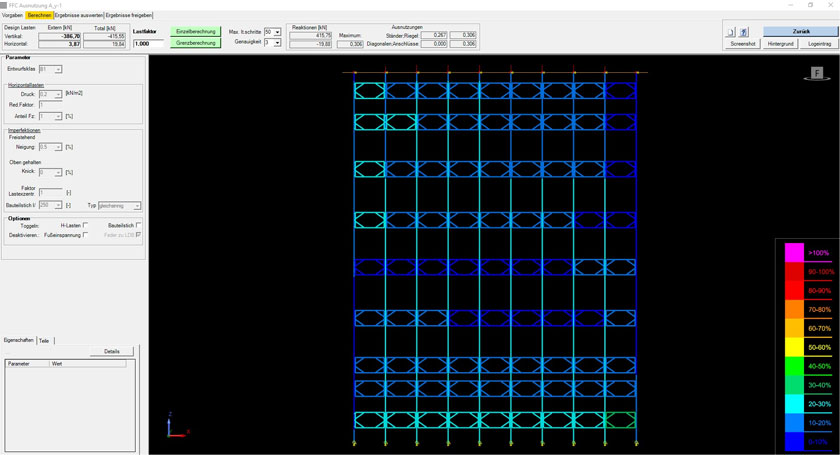Run the Einzelberechnung calculation

(195, 32)
